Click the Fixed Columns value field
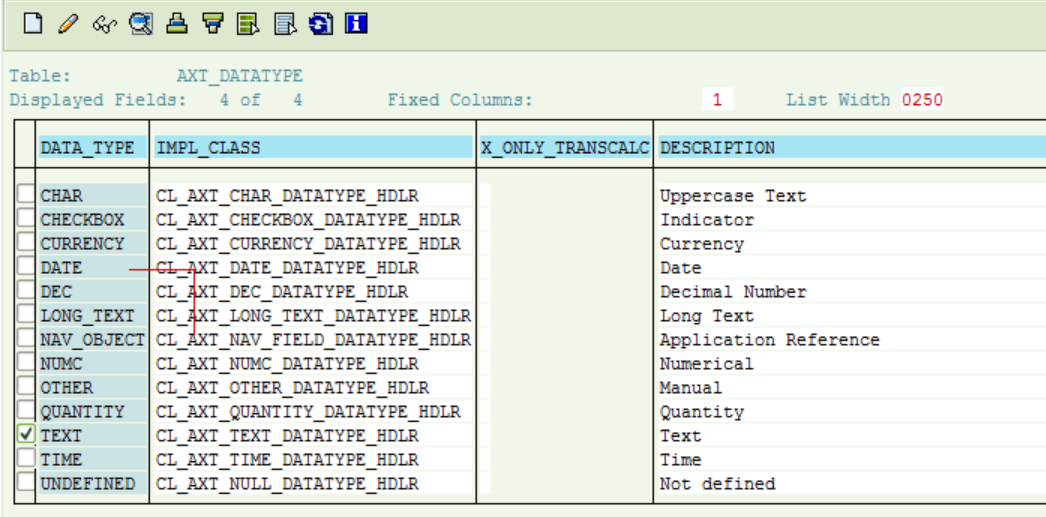1046x517 pixels. [718, 100]
